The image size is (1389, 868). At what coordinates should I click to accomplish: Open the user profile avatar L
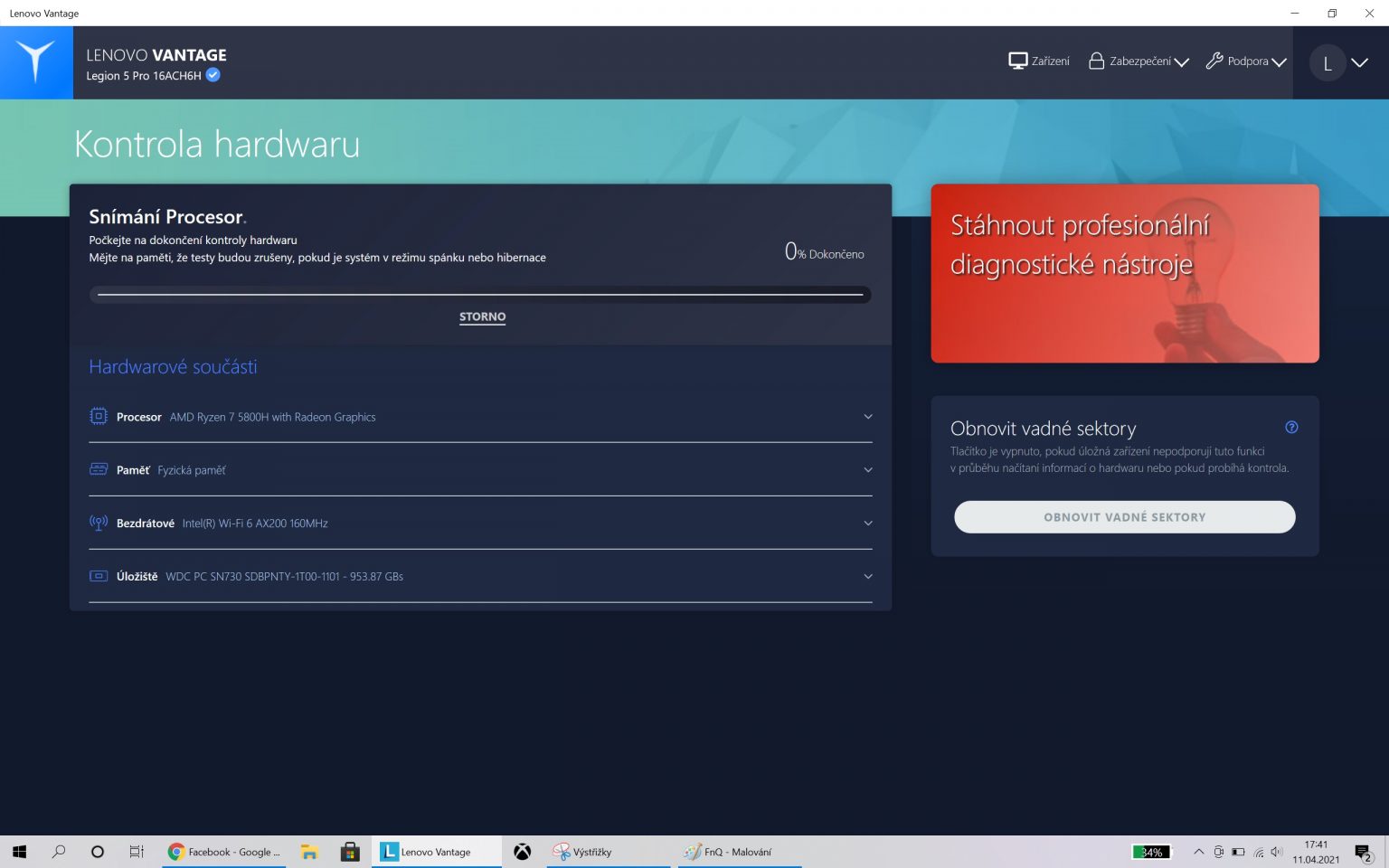1327,63
